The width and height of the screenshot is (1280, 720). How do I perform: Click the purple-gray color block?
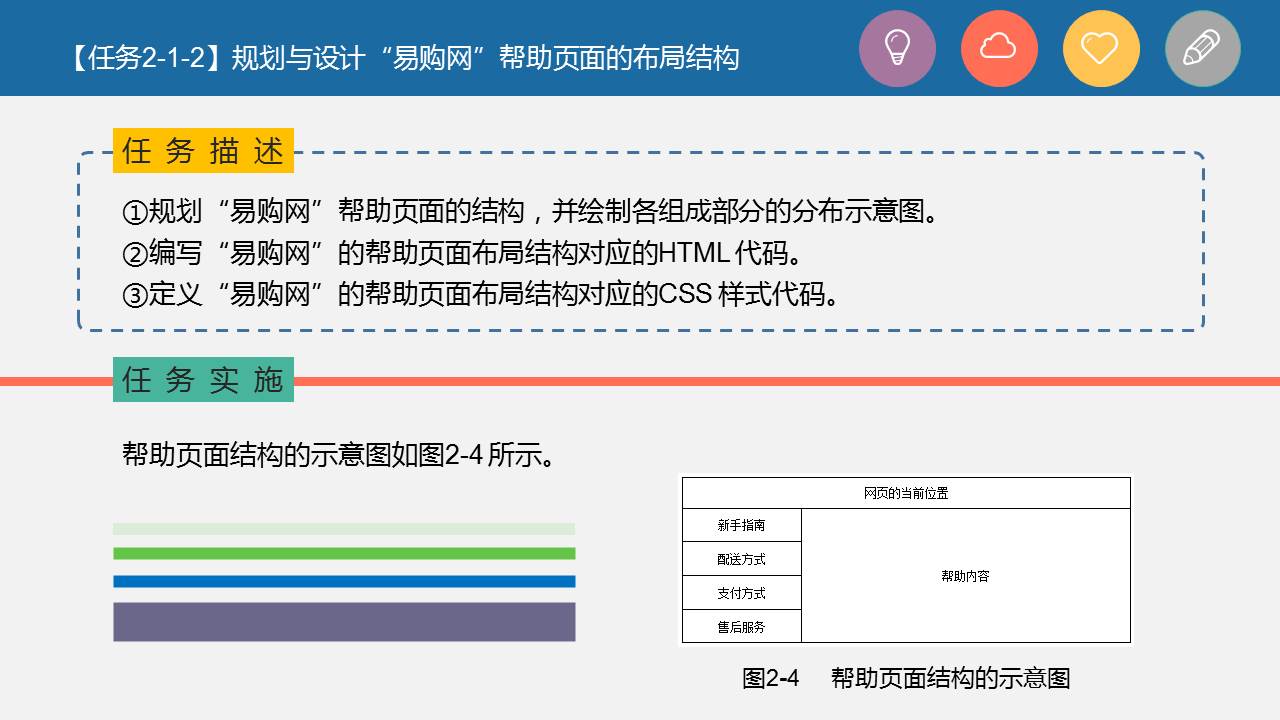(x=344, y=621)
